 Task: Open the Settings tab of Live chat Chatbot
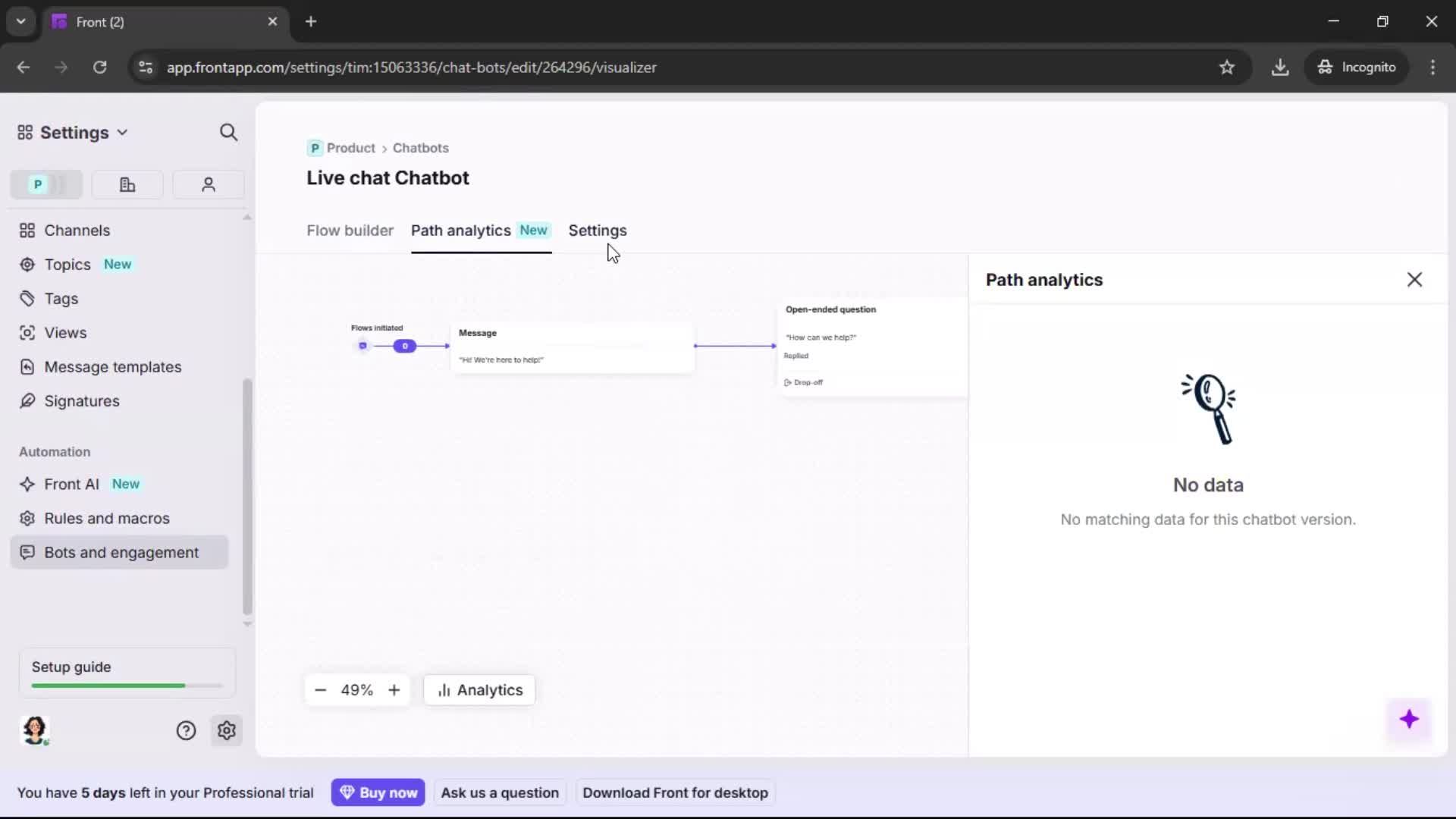pyautogui.click(x=598, y=231)
